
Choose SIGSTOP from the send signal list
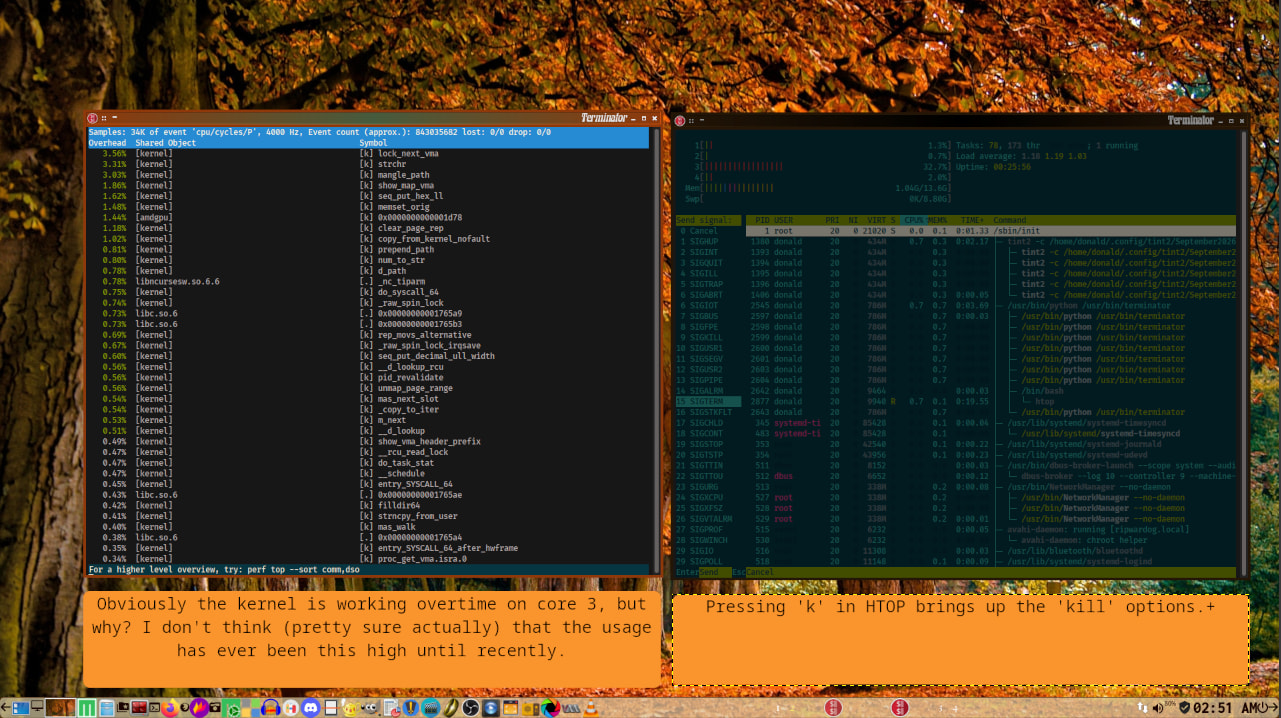click(708, 444)
